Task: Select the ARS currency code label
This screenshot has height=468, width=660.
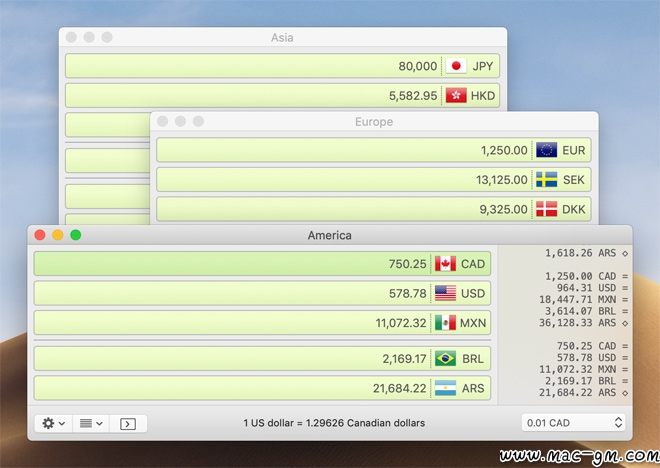Action: tap(473, 388)
